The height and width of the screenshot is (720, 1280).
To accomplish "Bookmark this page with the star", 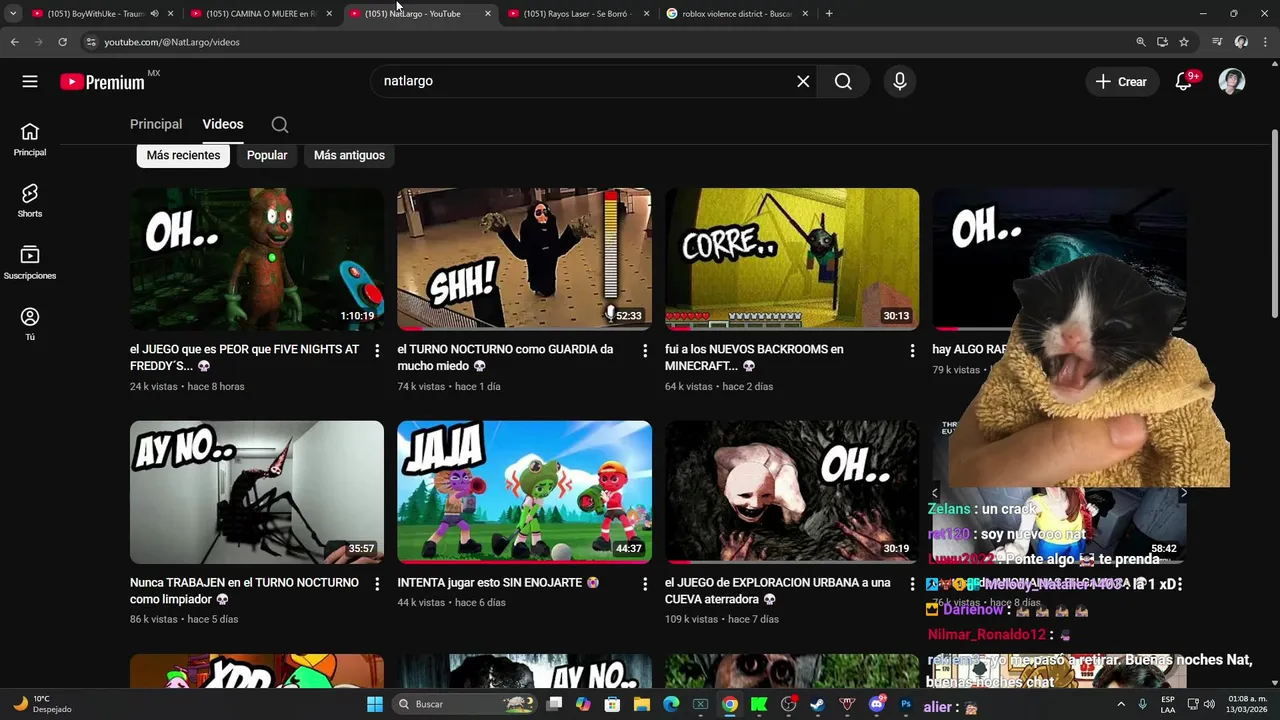I will tap(1184, 42).
